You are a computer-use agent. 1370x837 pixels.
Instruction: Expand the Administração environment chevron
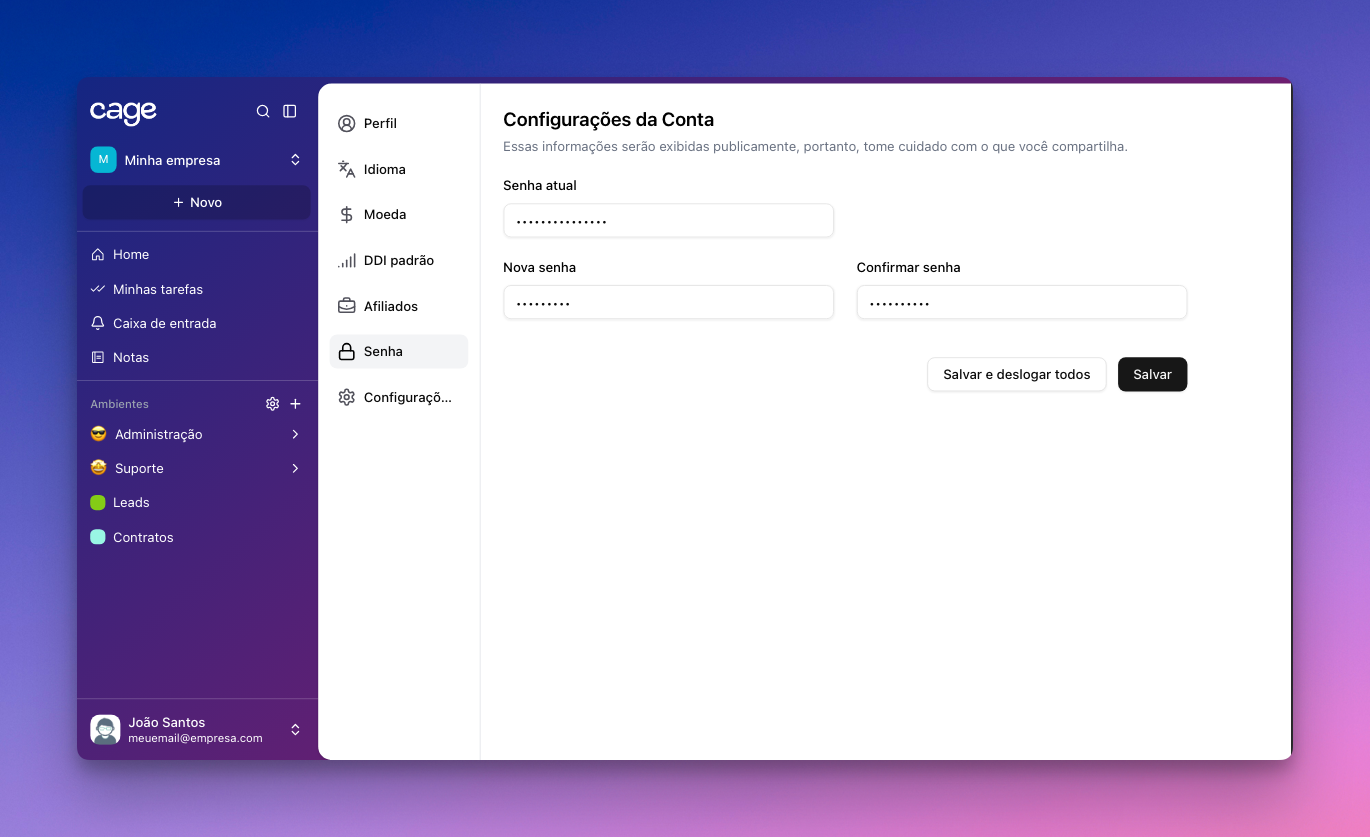(295, 434)
